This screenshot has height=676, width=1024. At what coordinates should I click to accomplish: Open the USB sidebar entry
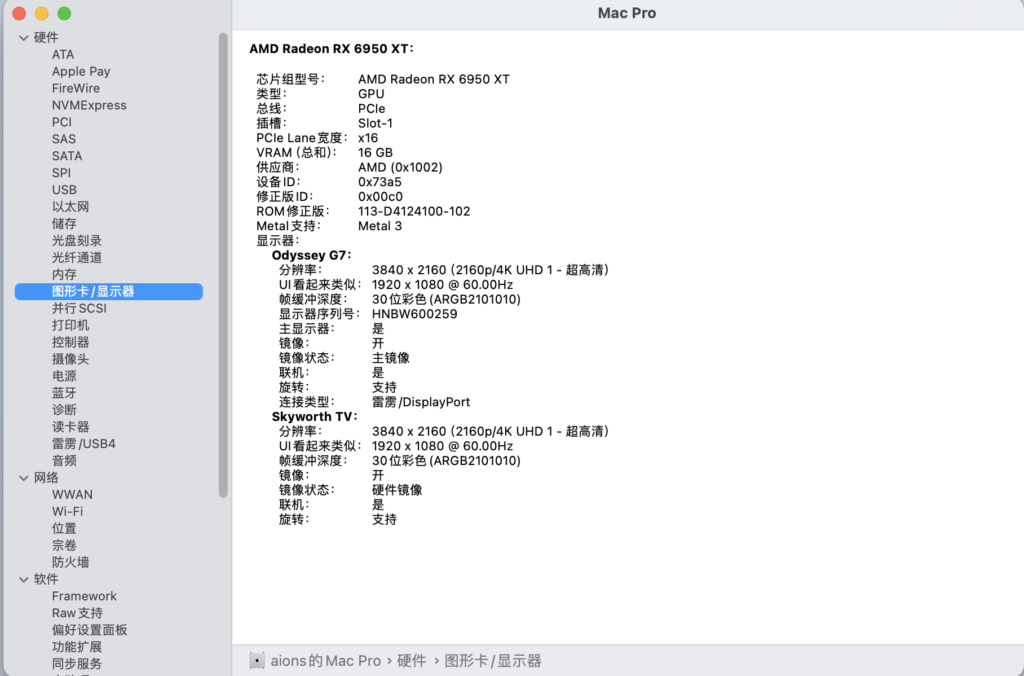[x=65, y=190]
